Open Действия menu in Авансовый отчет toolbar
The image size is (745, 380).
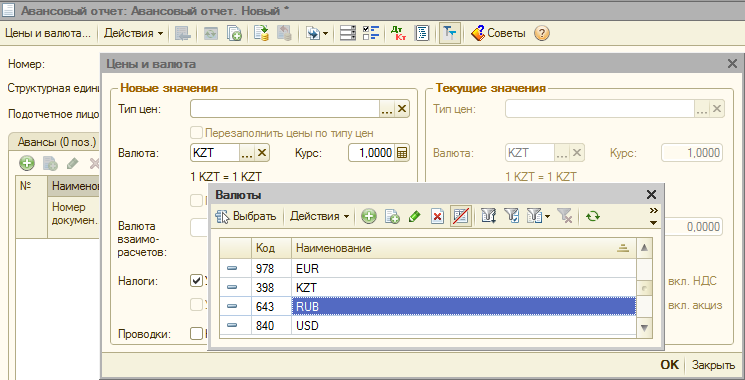[x=133, y=33]
